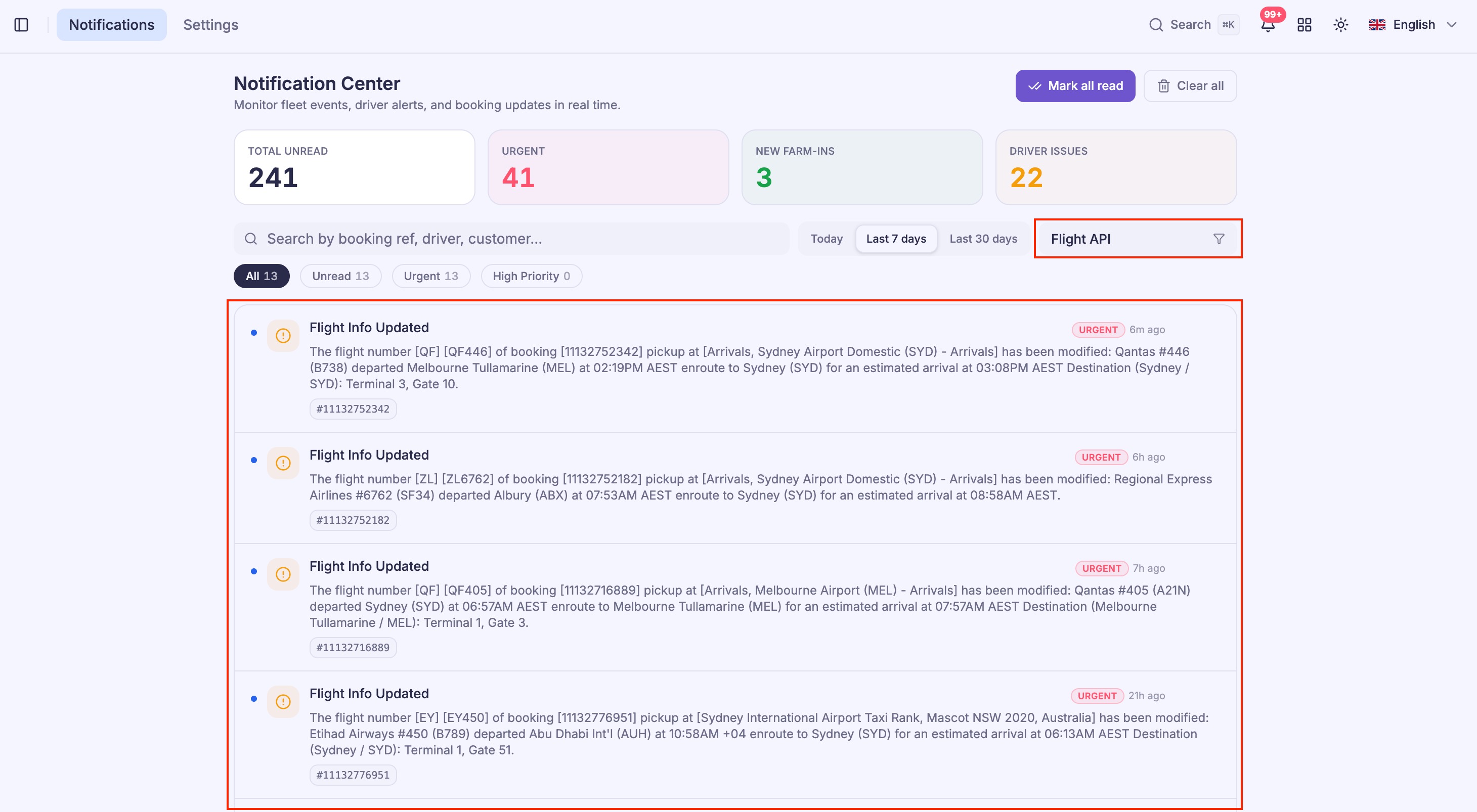
Task: Open the Flight API source filter dropdown
Action: point(1138,238)
